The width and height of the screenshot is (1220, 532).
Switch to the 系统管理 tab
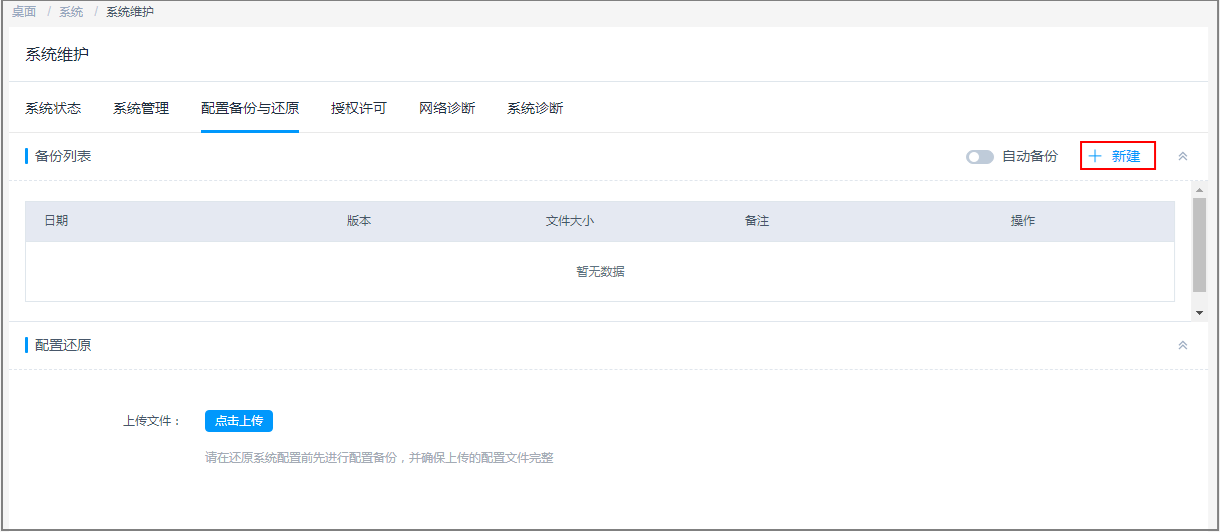(141, 108)
